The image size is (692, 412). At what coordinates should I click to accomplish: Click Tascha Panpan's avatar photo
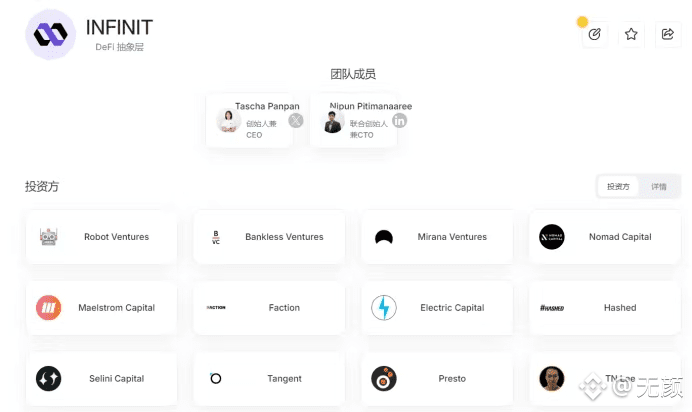tap(229, 120)
